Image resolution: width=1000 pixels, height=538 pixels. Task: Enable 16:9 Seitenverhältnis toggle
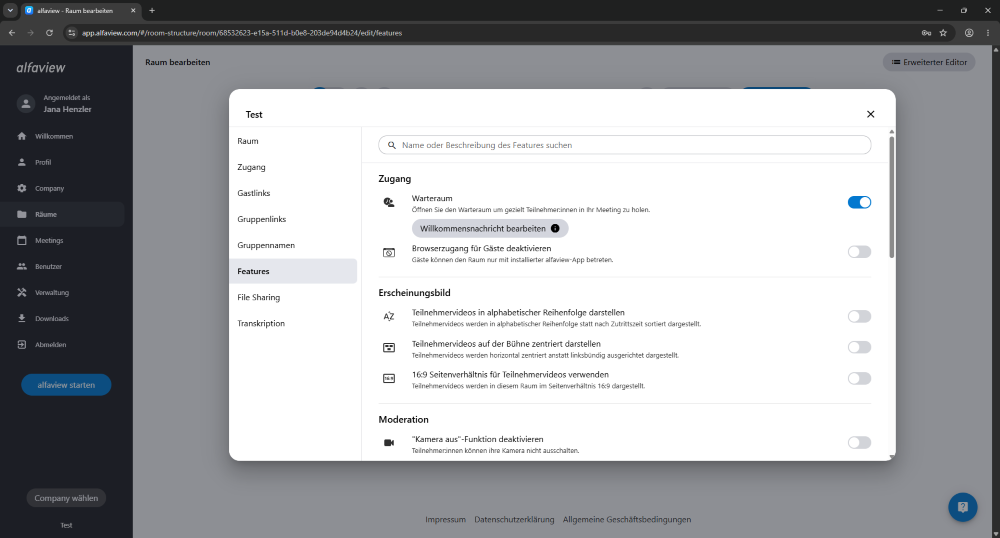pyautogui.click(x=859, y=379)
